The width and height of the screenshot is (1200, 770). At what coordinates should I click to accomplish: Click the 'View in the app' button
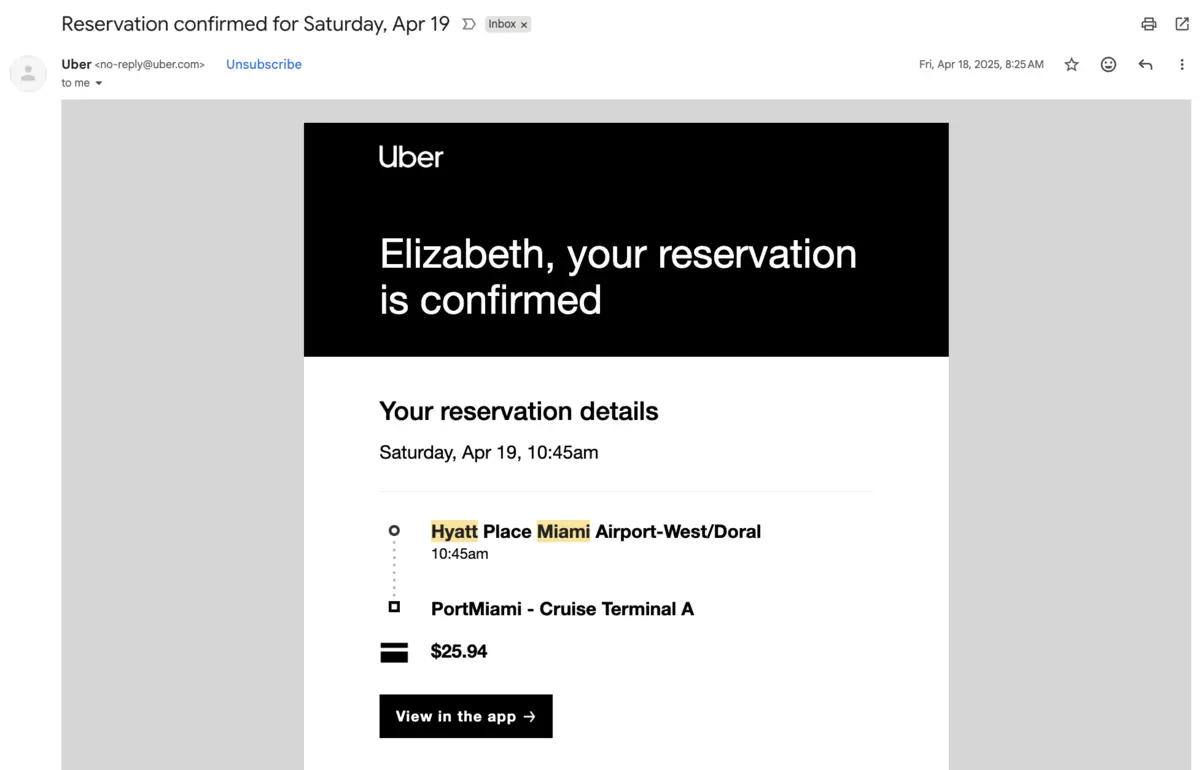tap(465, 716)
